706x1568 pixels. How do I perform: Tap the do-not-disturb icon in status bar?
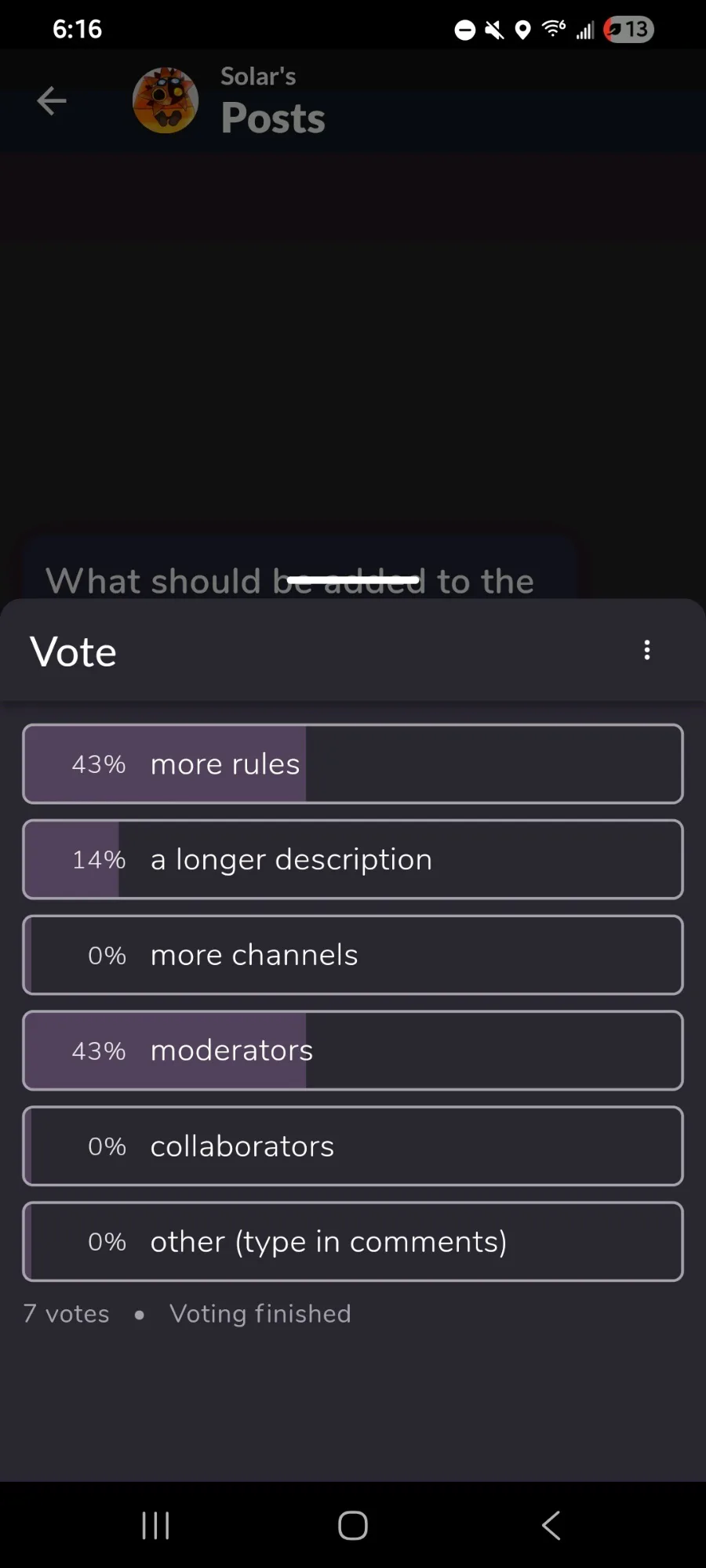click(x=465, y=30)
